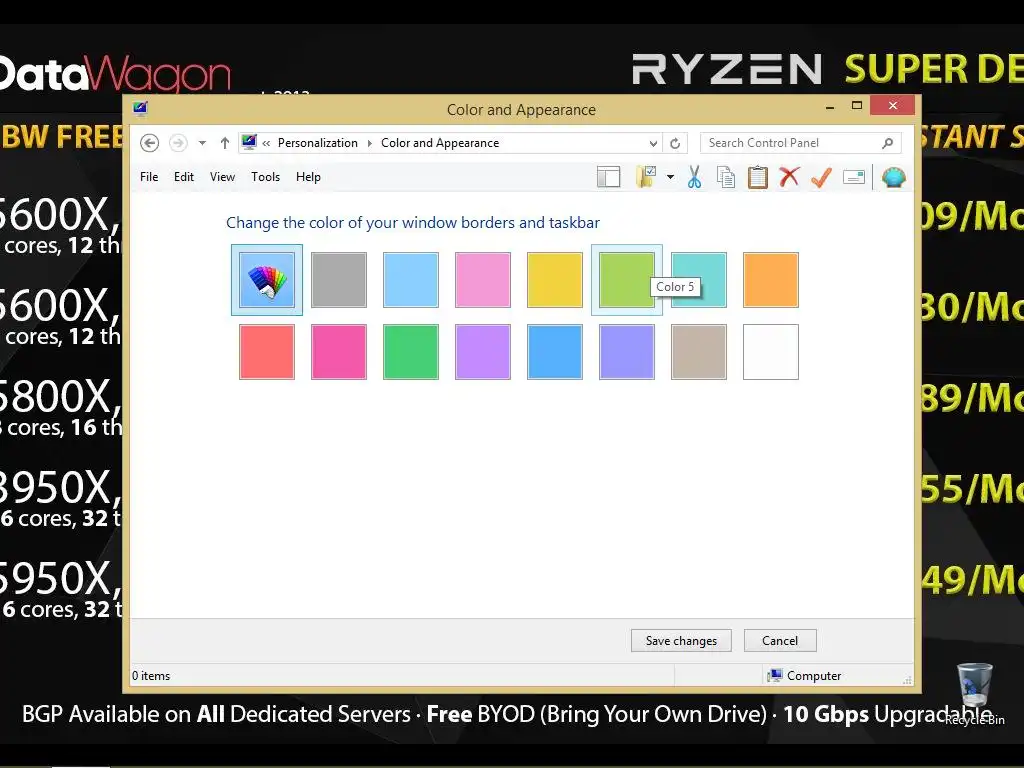Maximize the Color and Appearance window
The height and width of the screenshot is (768, 1024).
[857, 105]
